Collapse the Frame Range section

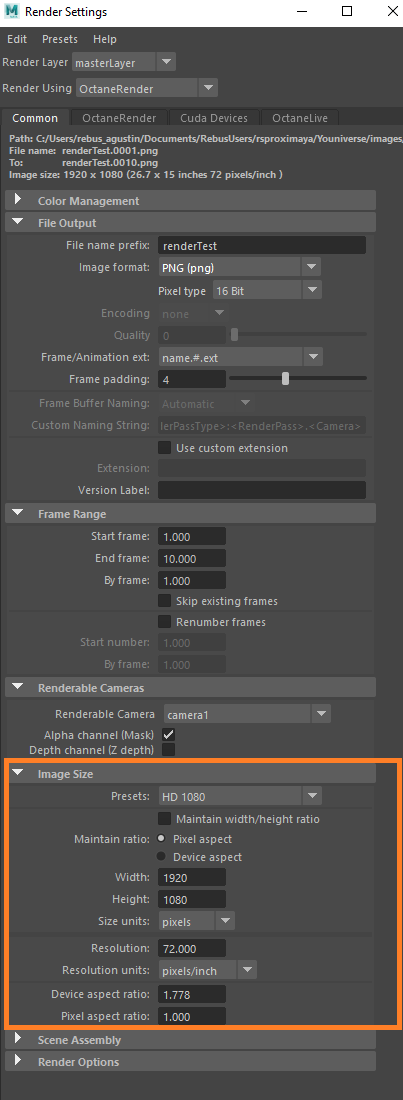point(18,514)
